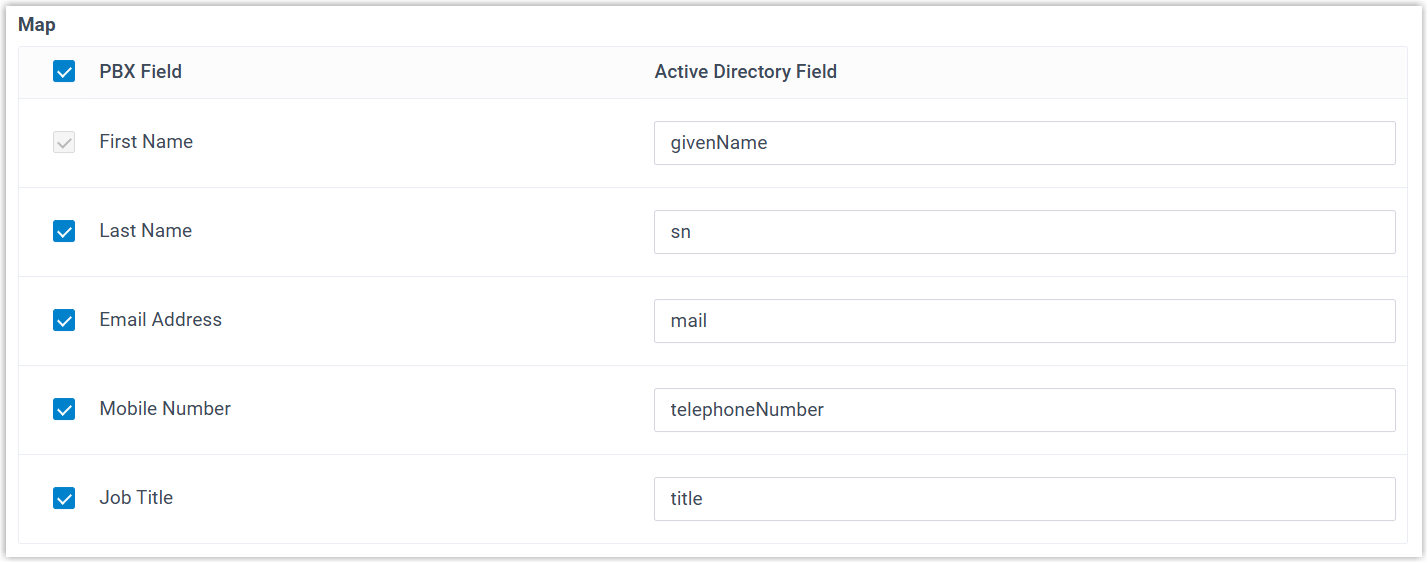Toggle the select-all checkbox beside PBX Field

pos(64,72)
